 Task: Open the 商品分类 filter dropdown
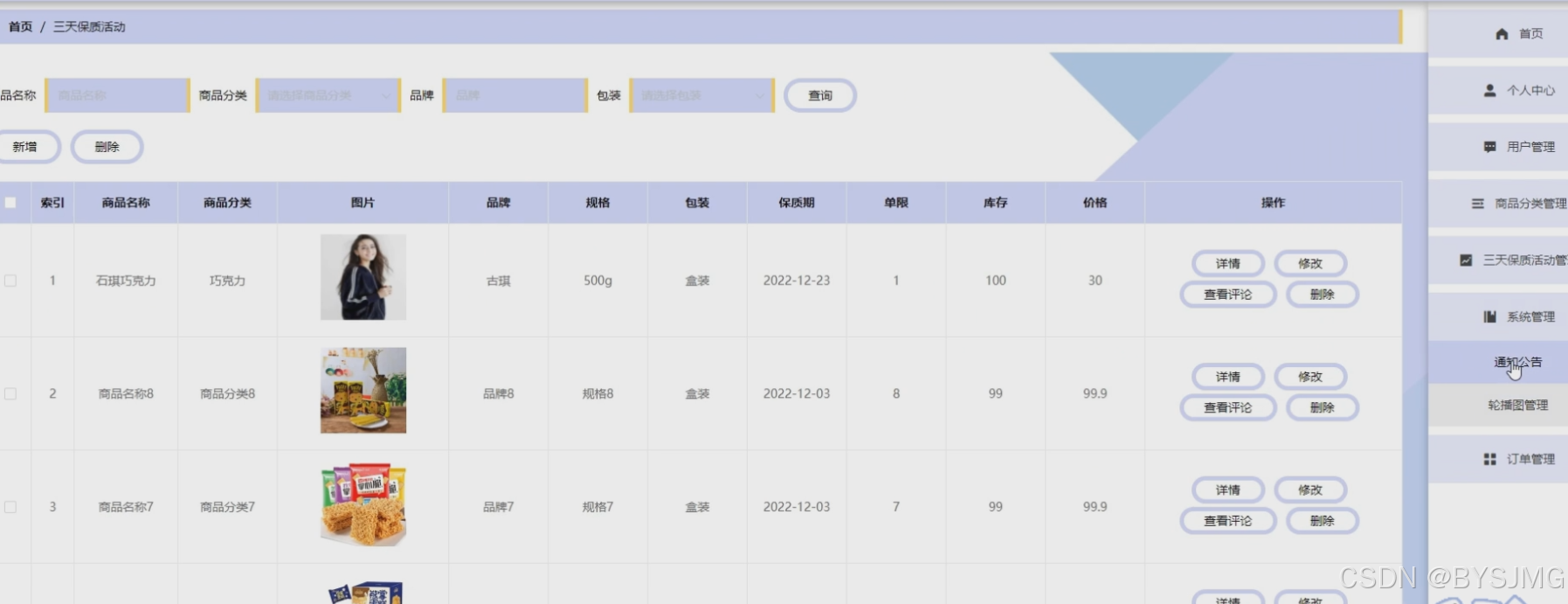pyautogui.click(x=328, y=95)
